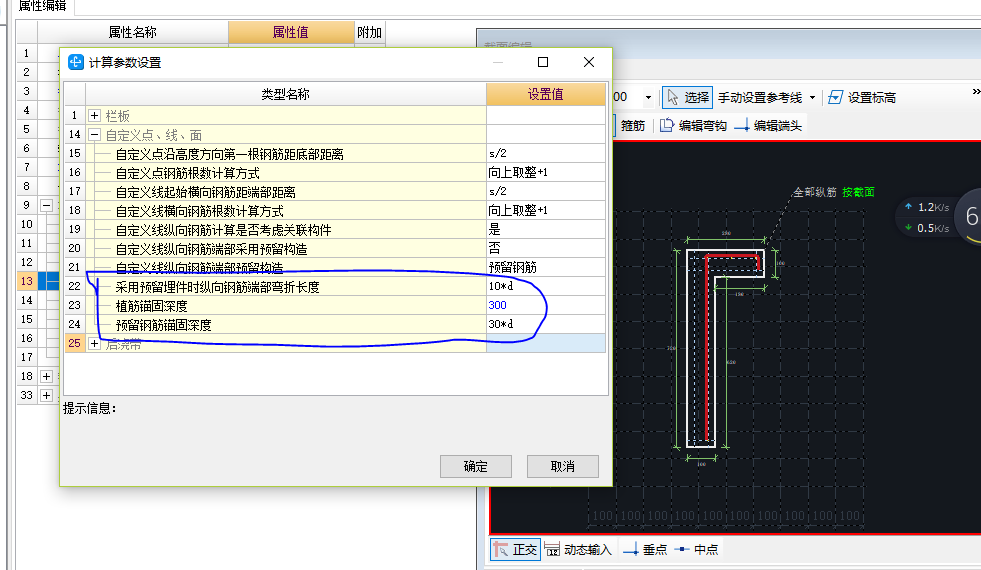Image resolution: width=981 pixels, height=570 pixels.
Task: Click s/2 value in row 15
Action: point(546,153)
